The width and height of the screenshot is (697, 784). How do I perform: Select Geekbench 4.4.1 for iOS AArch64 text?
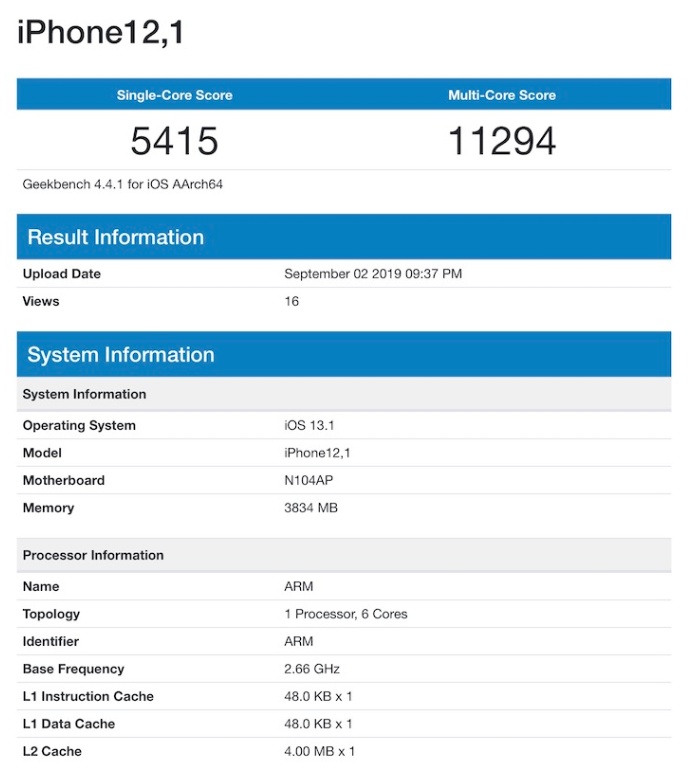pyautogui.click(x=122, y=184)
